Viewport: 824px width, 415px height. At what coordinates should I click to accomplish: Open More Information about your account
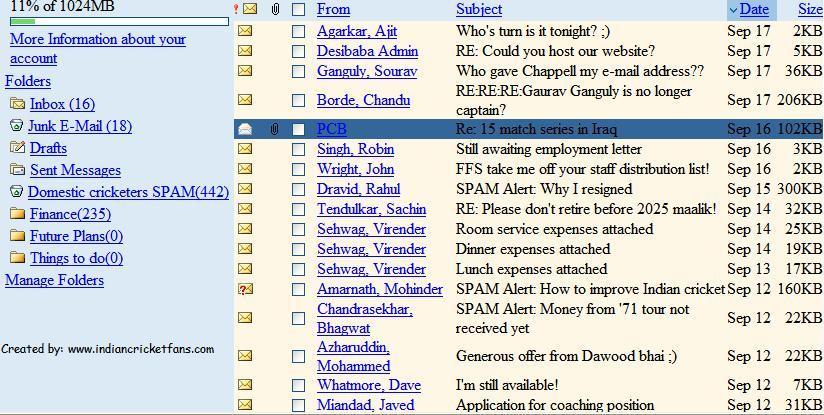97,49
